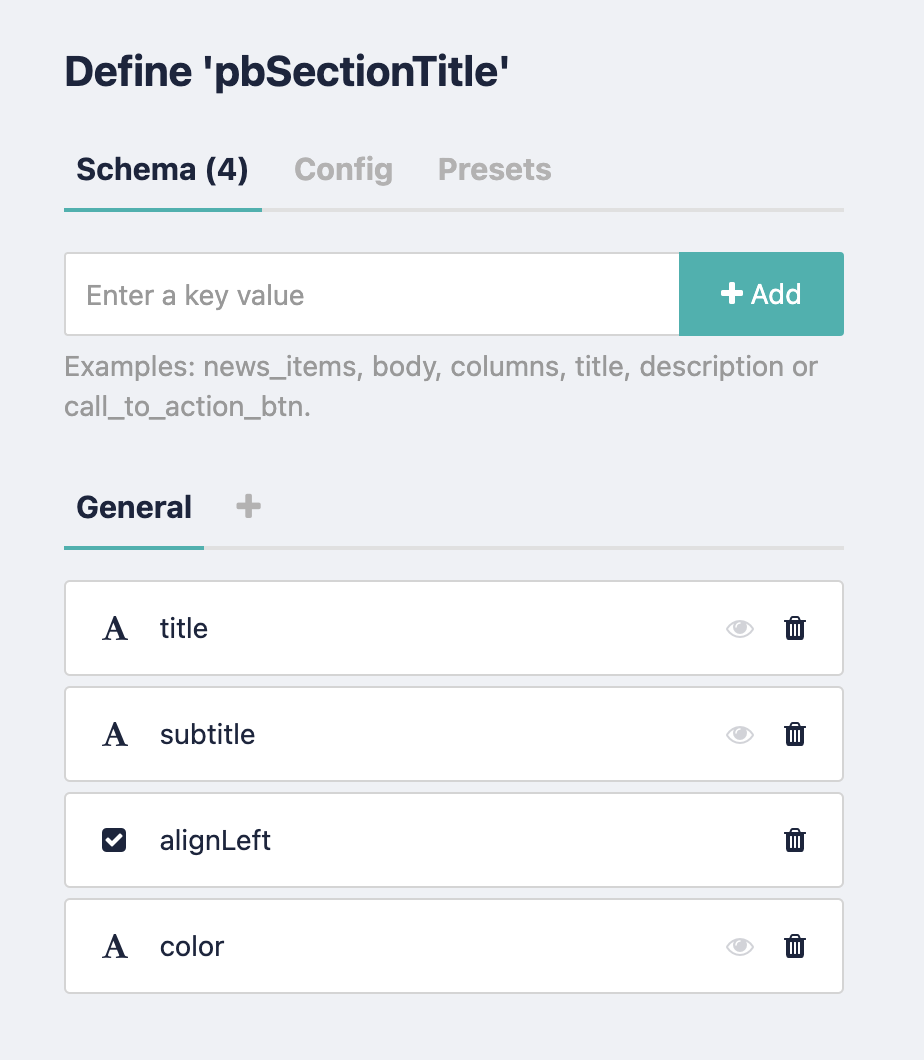Click the Enter a key value field

(372, 295)
